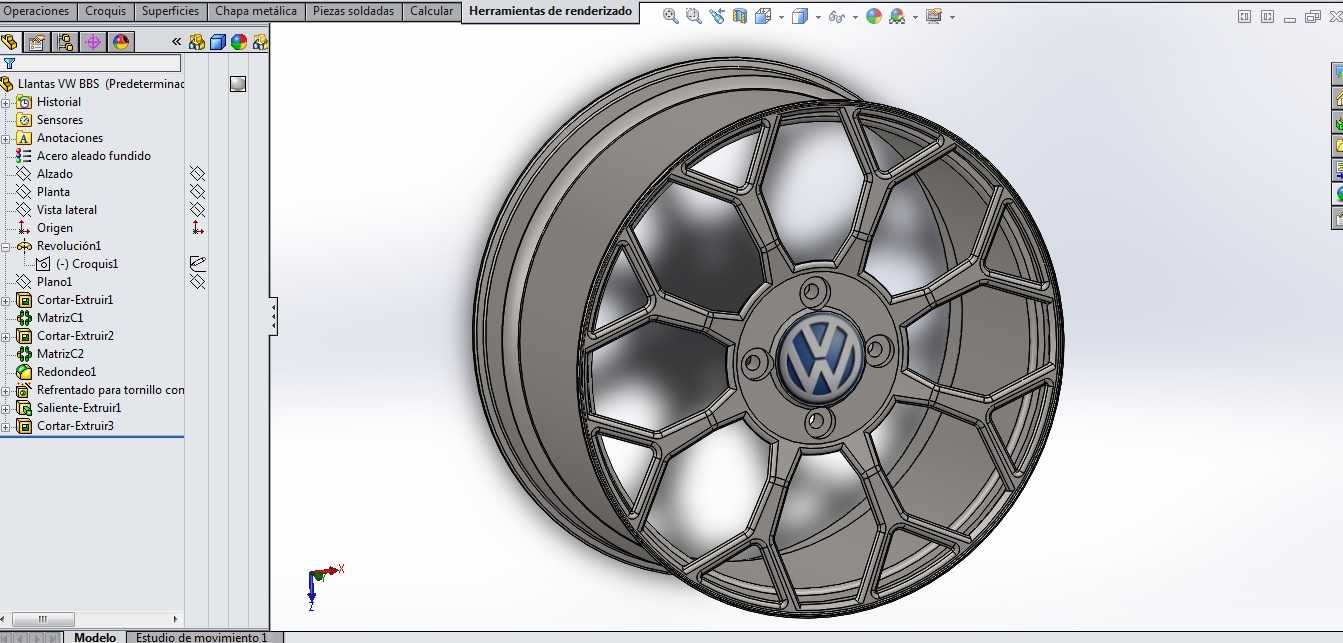Toggle visibility of Origen in display pane
The width and height of the screenshot is (1343, 643).
(197, 228)
